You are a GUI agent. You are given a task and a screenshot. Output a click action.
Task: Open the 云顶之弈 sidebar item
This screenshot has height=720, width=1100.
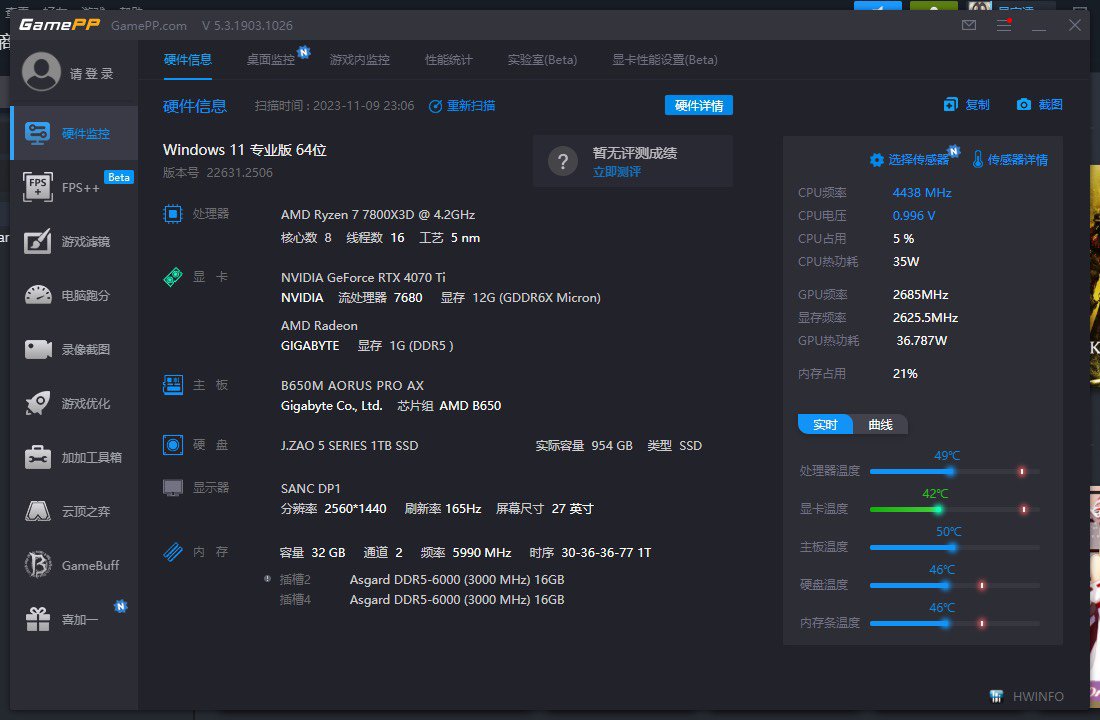click(x=74, y=512)
